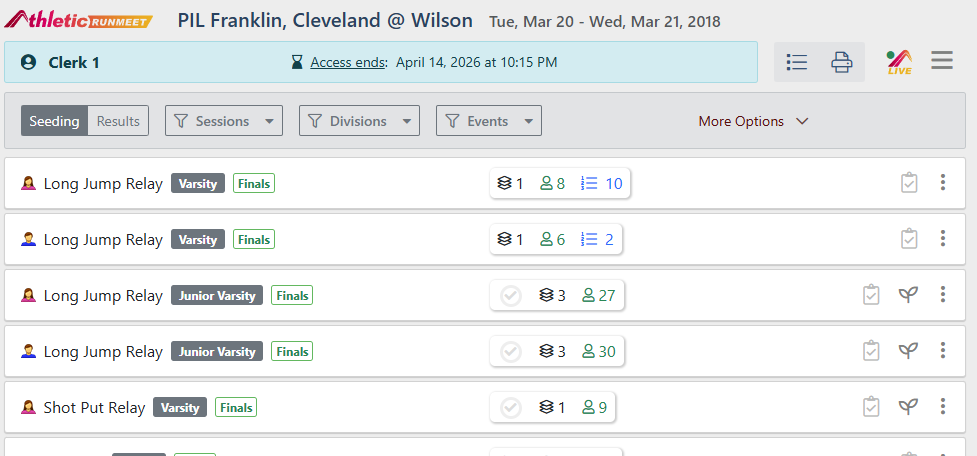The image size is (977, 456).
Task: Click the AthleticRunMeet logo
Action: (x=79, y=20)
